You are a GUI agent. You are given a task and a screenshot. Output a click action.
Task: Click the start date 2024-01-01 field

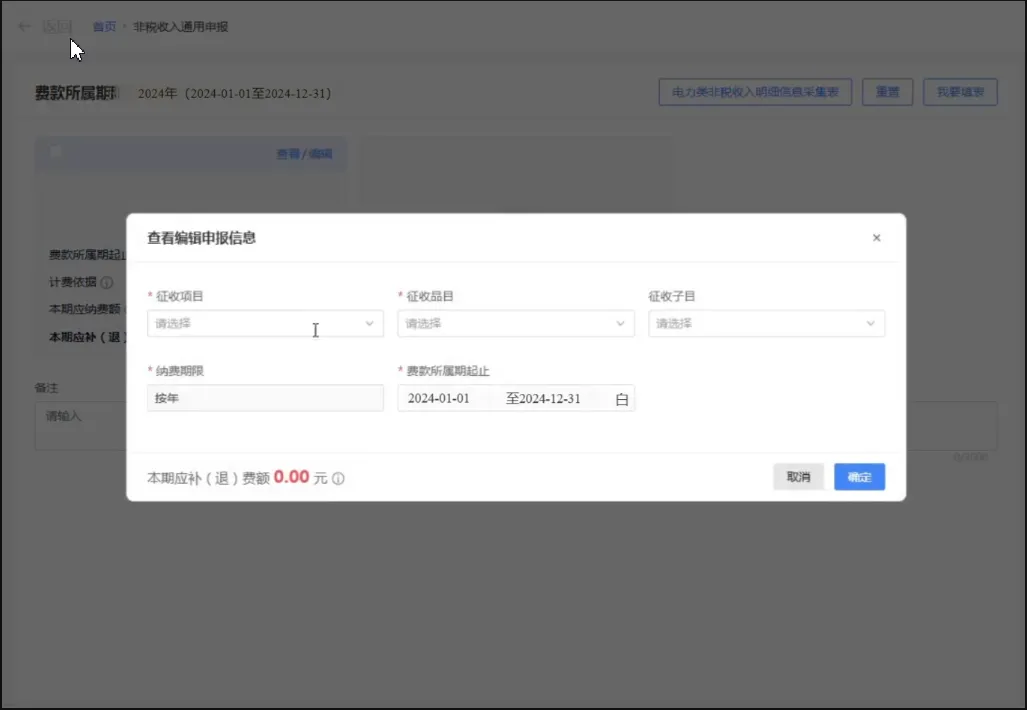[x=439, y=399]
